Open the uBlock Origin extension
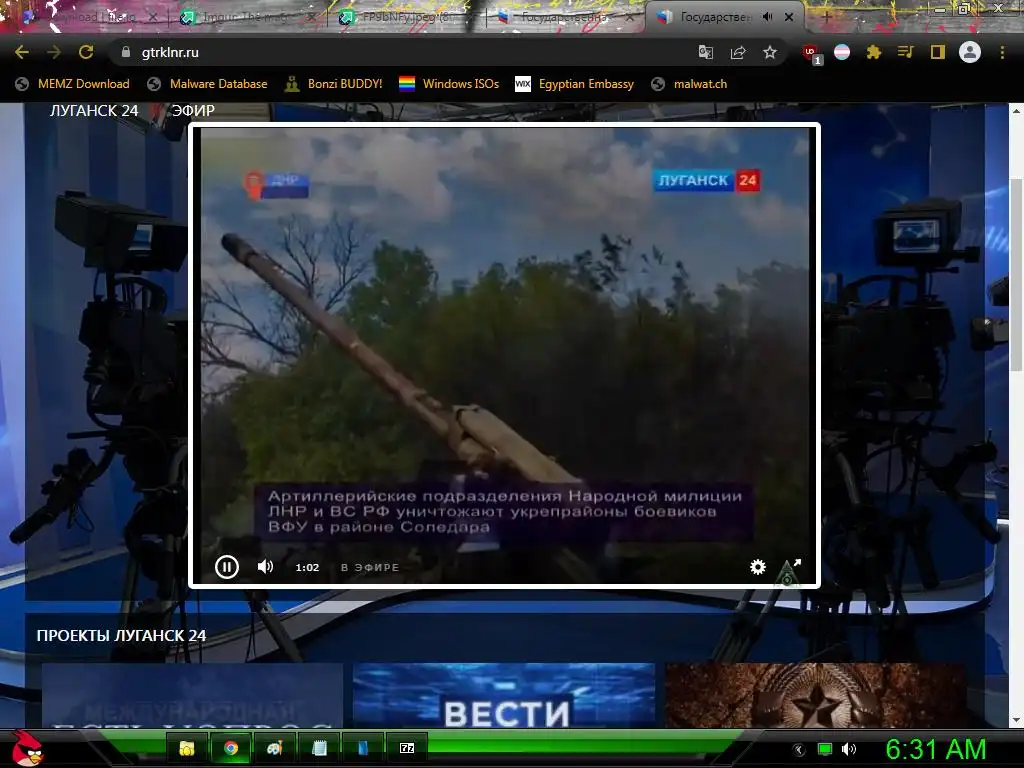The width and height of the screenshot is (1024, 768). [810, 54]
